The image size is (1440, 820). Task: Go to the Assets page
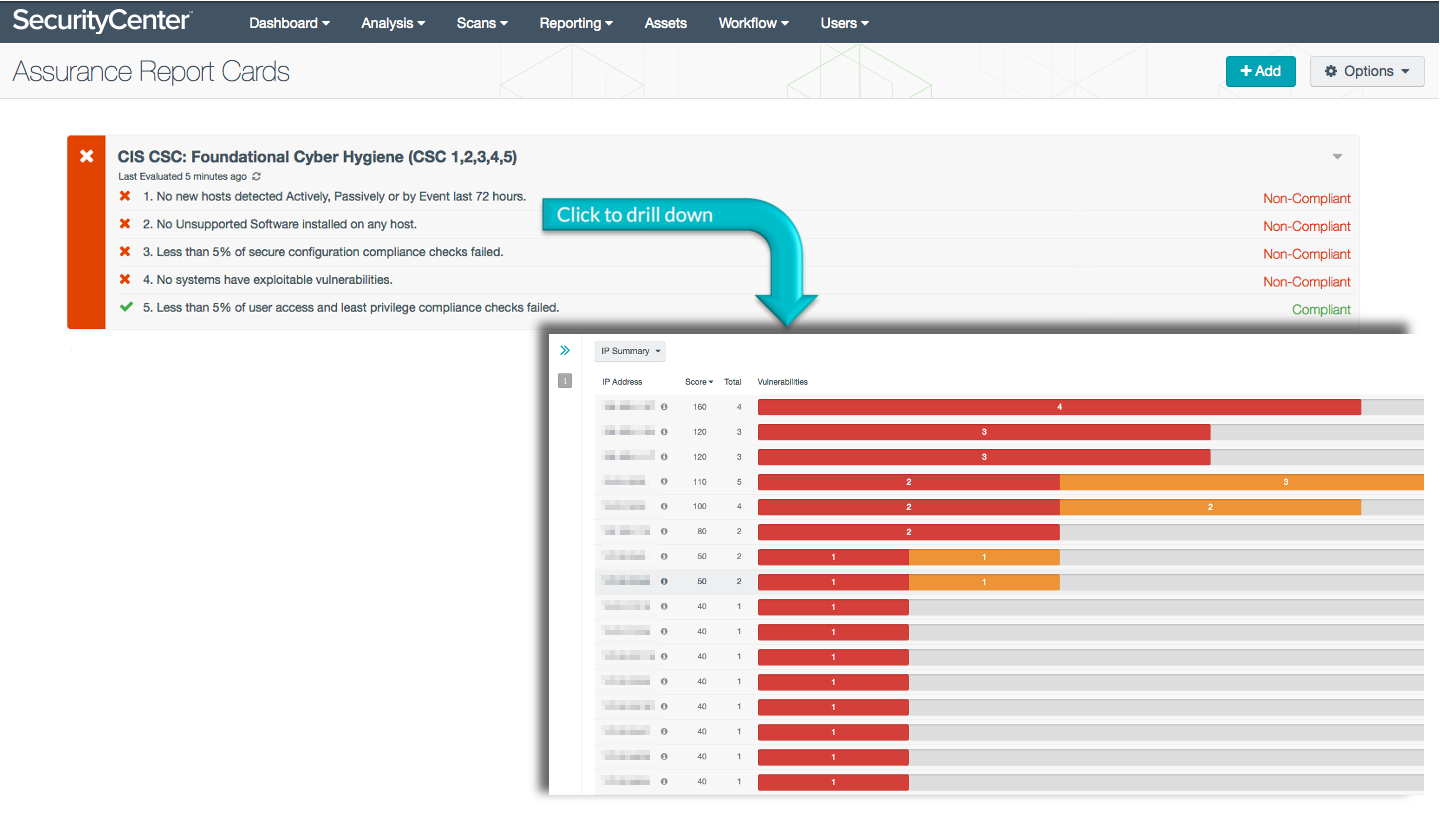666,23
